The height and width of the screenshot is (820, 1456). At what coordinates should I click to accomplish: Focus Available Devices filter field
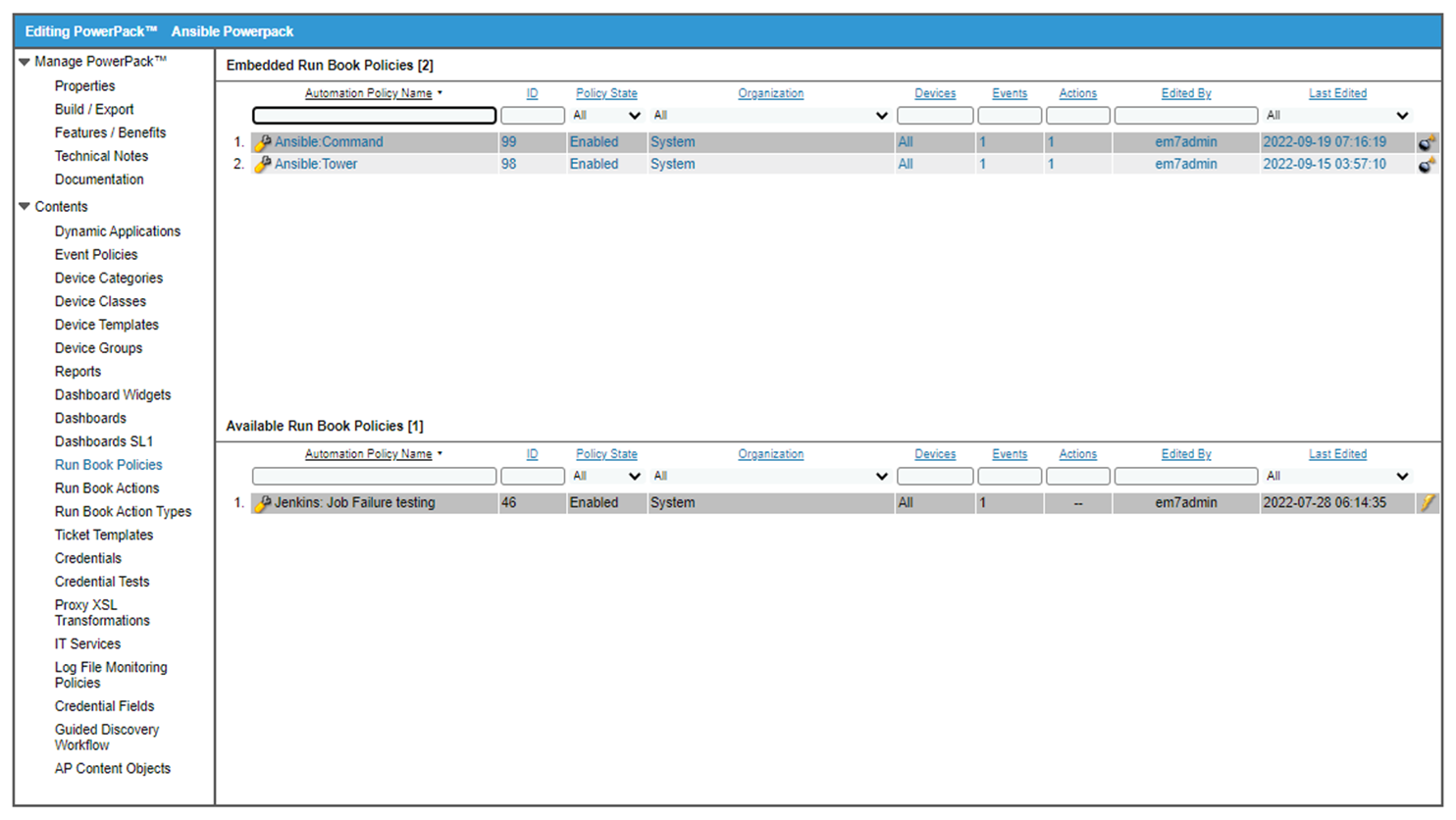(x=935, y=477)
